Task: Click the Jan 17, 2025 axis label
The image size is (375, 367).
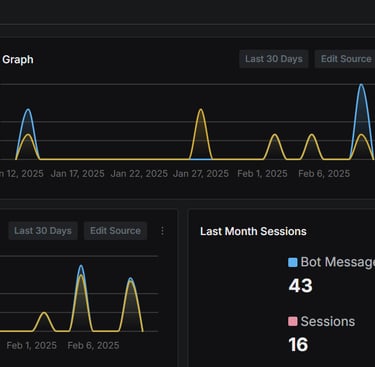Action: [x=77, y=174]
